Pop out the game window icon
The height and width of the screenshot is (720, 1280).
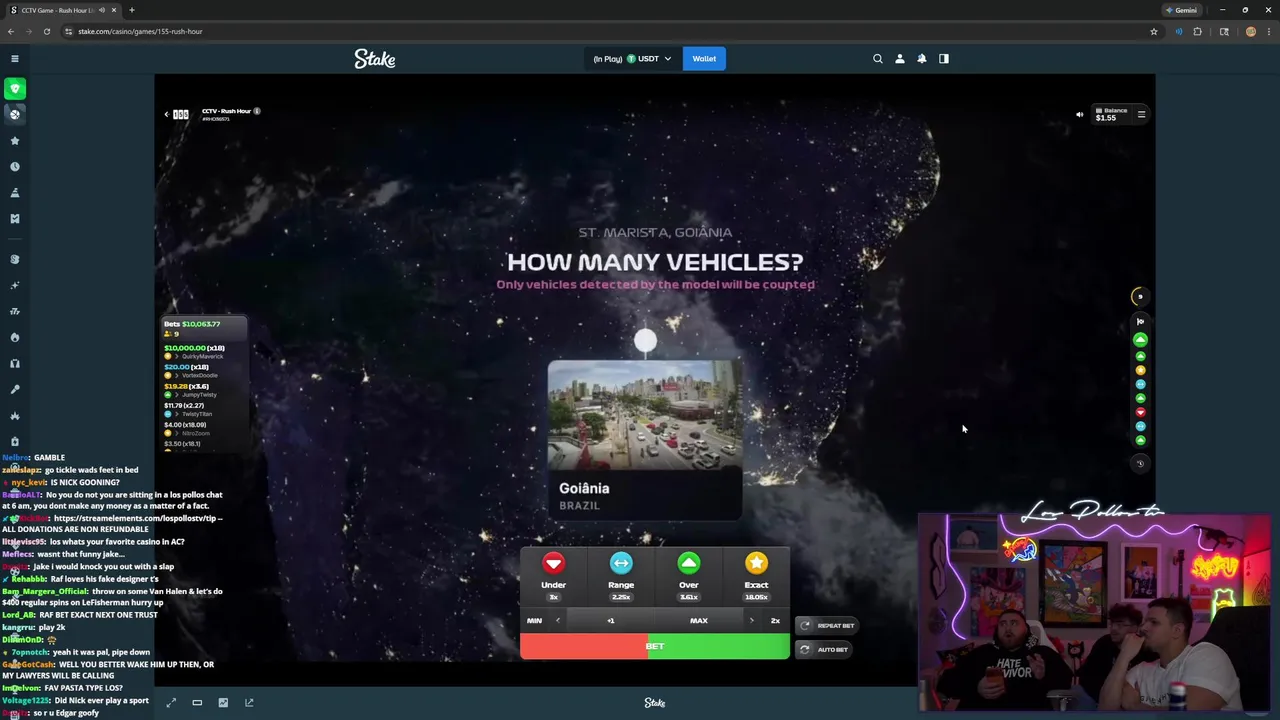[x=249, y=703]
